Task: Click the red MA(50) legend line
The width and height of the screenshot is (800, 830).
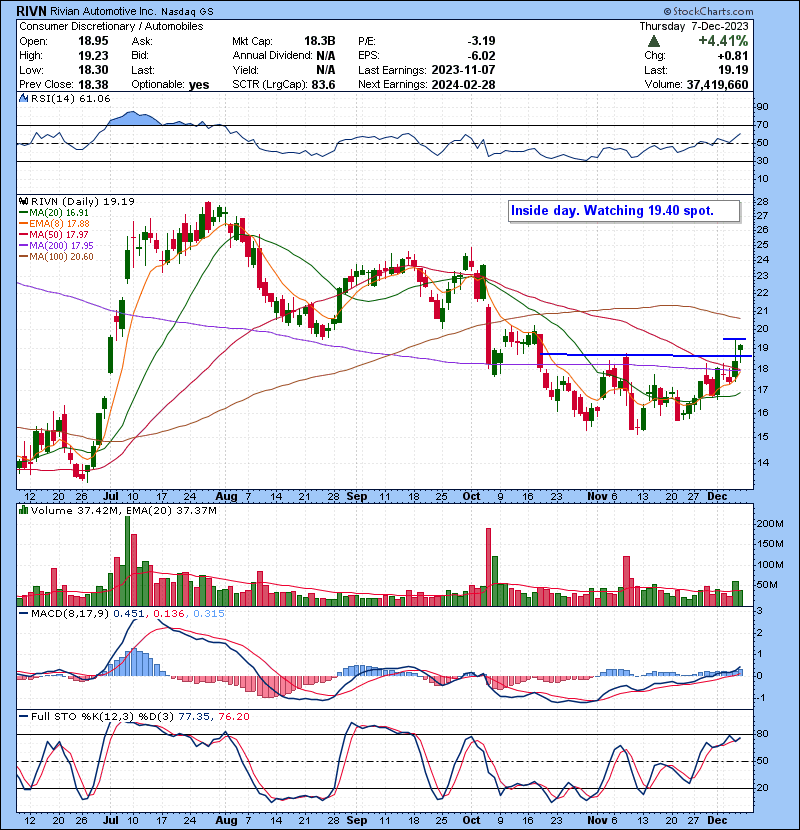Action: coord(23,234)
